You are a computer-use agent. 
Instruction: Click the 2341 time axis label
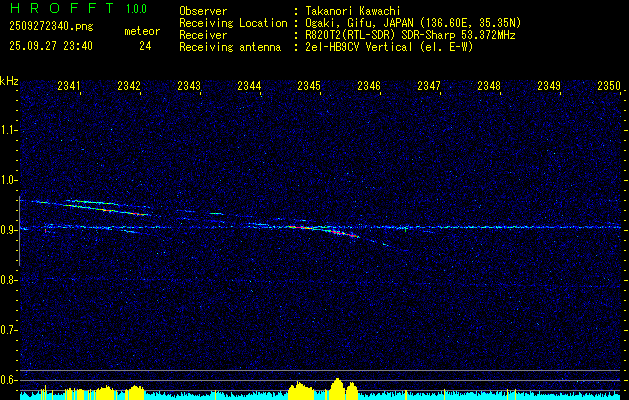pyautogui.click(x=69, y=86)
